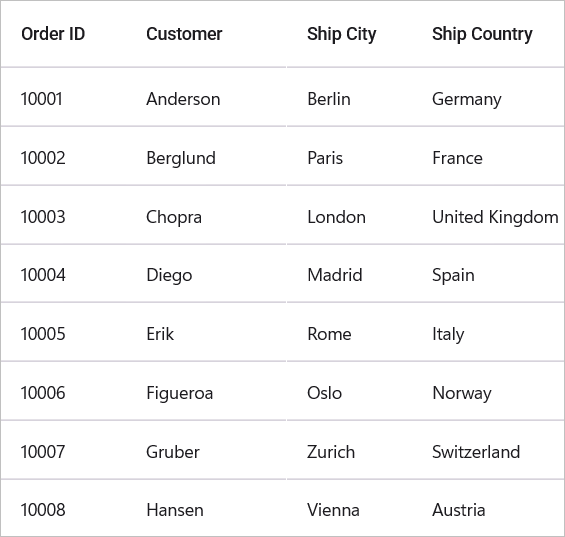The image size is (565, 537).
Task: Click the Germany country cell
Action: coord(467,99)
